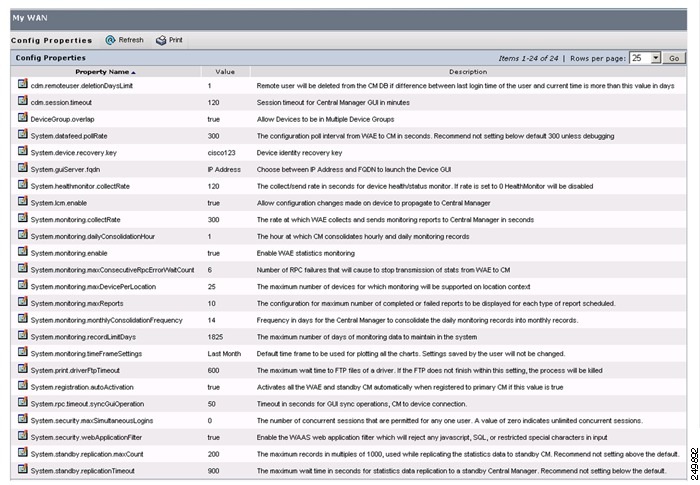Open edit icon for System.healthmonitor.collectRate
Screen dimensions: 700x485
coord(23,184)
